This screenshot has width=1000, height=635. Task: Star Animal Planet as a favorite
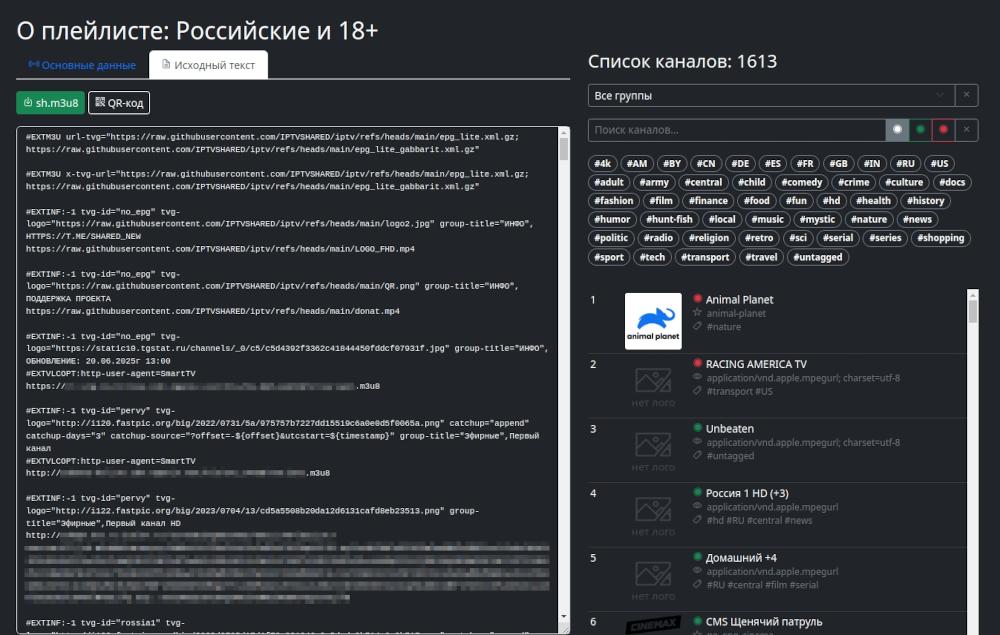695,313
